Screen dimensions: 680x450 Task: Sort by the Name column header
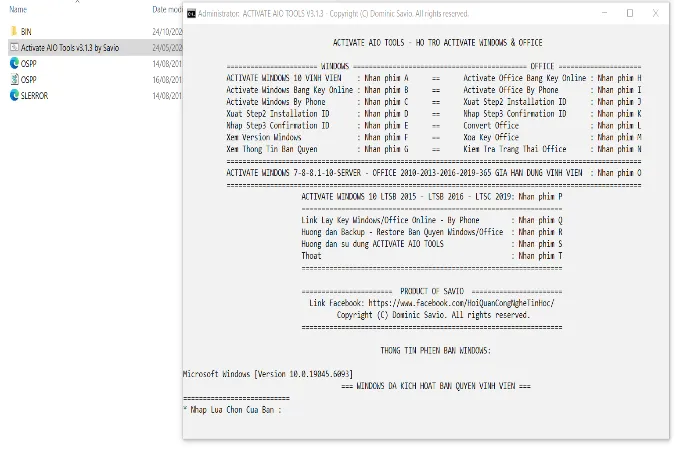click(18, 9)
